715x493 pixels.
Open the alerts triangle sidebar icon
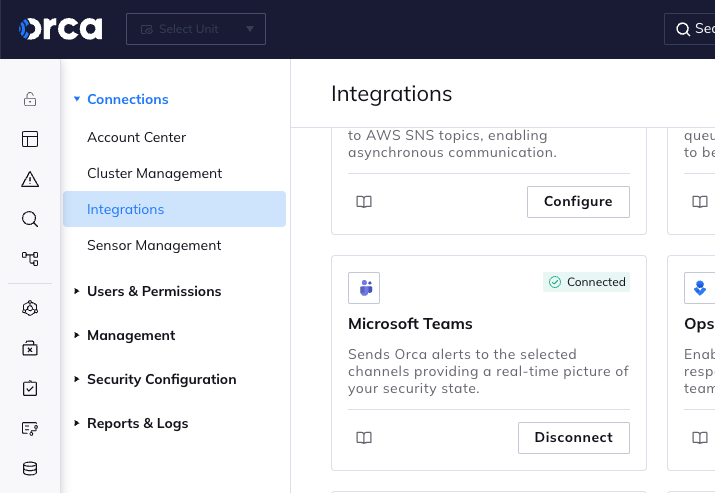tap(30, 179)
